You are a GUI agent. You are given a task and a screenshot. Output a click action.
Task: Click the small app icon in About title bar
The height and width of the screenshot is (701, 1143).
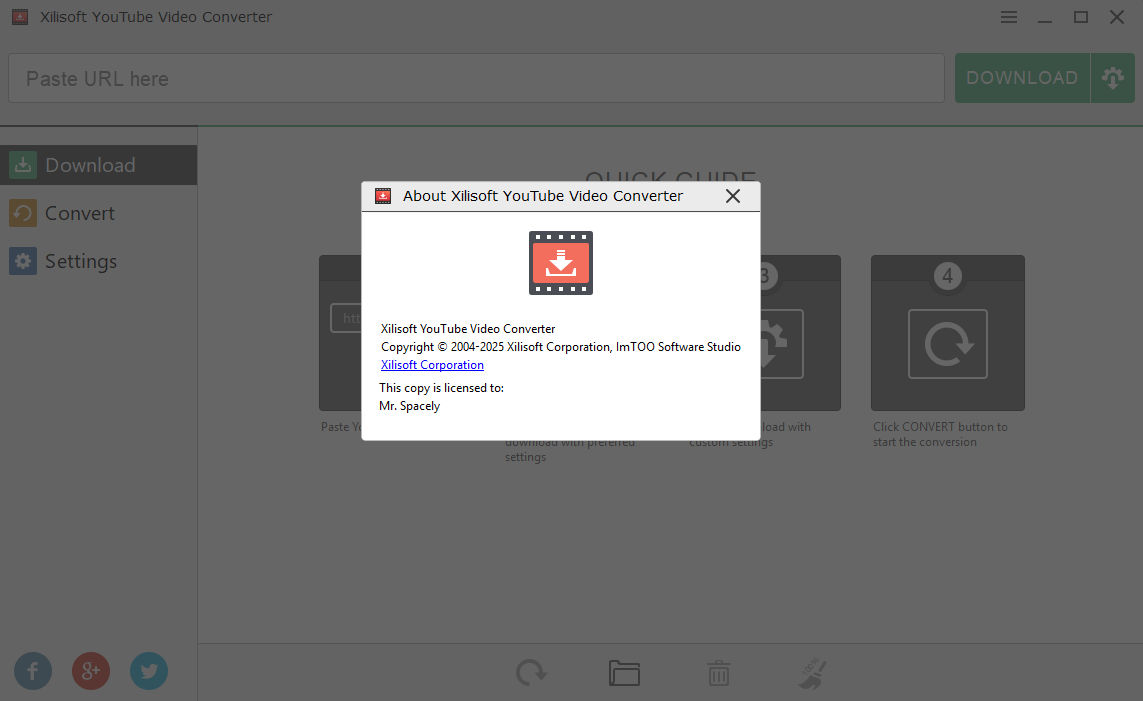383,196
